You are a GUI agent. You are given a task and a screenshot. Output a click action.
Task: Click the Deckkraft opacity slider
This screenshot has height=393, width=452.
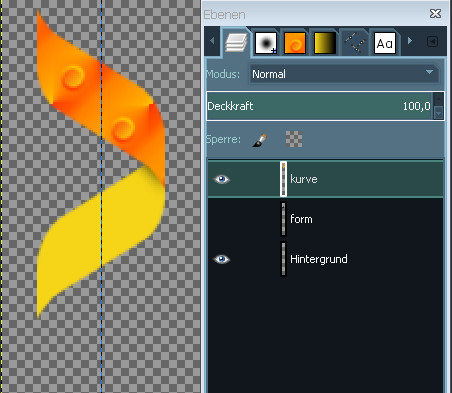pyautogui.click(x=319, y=106)
